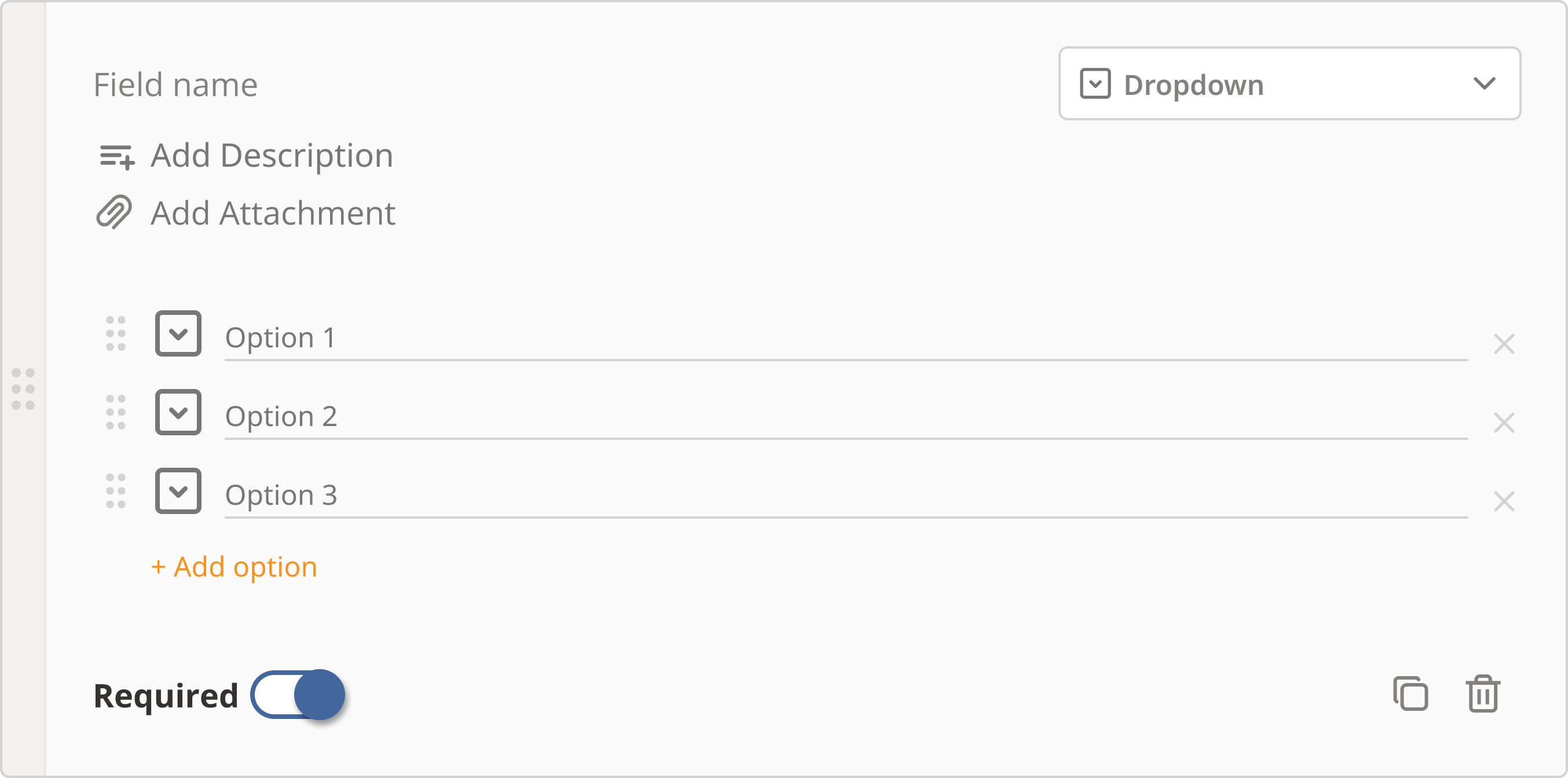This screenshot has height=778, width=1568.
Task: Click the paperclip attachment icon
Action: [x=114, y=212]
